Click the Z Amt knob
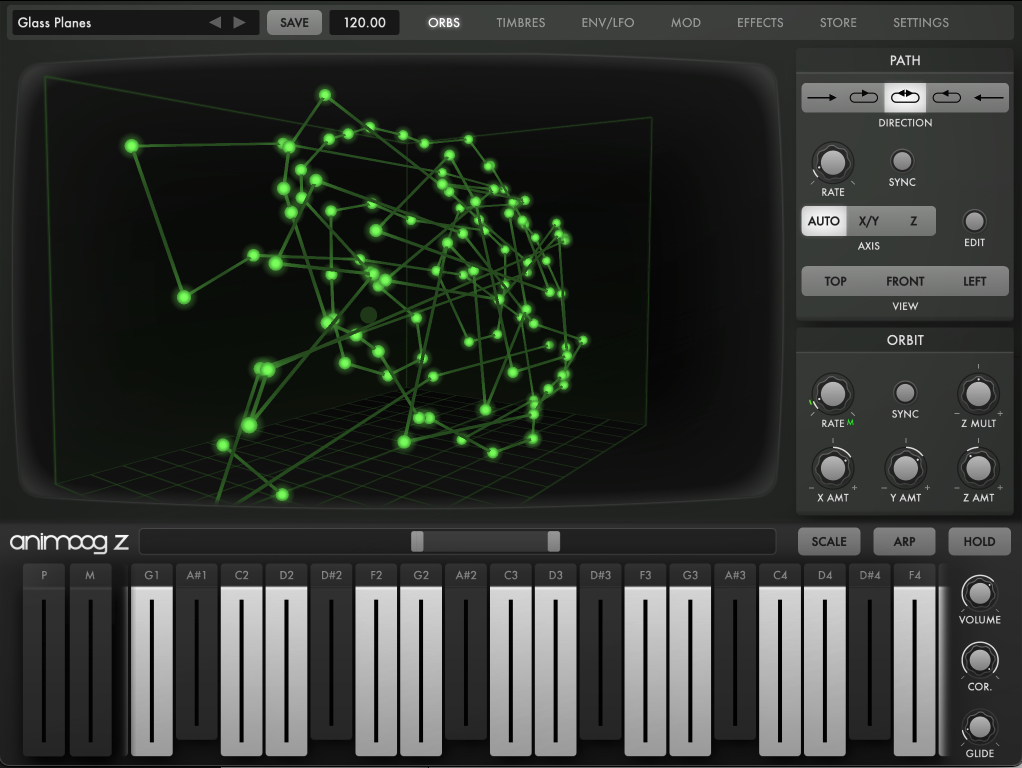The height and width of the screenshot is (768, 1022). click(978, 468)
